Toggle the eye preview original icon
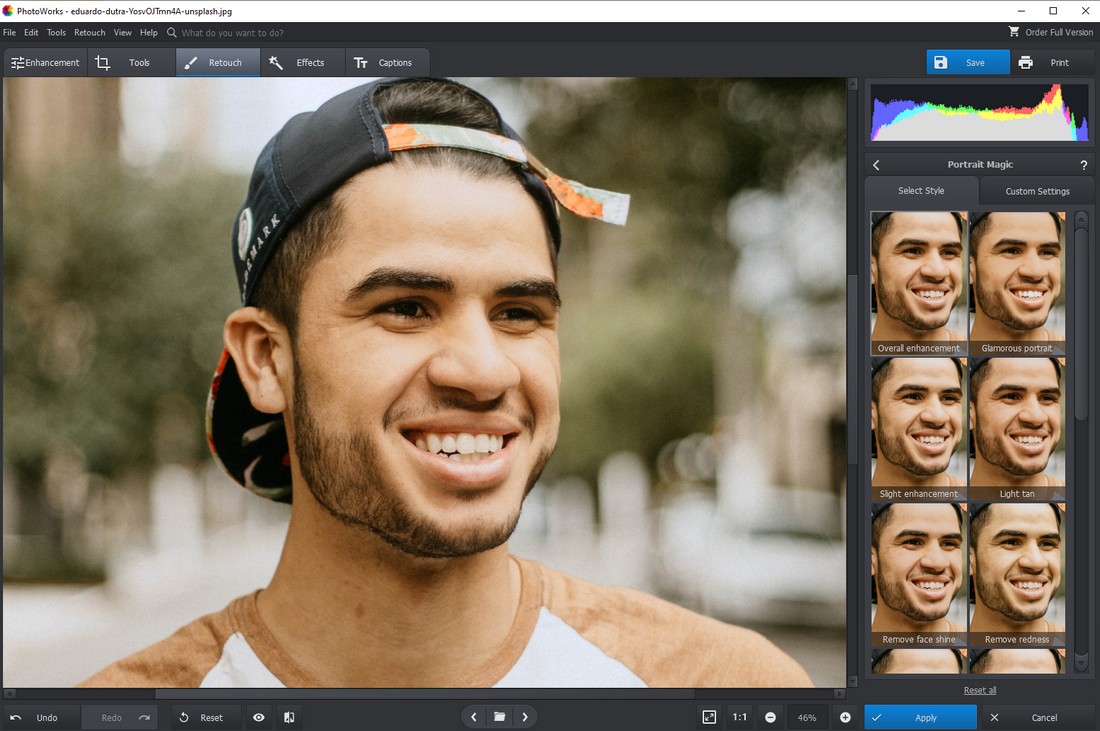The width and height of the screenshot is (1100, 731). click(x=259, y=718)
